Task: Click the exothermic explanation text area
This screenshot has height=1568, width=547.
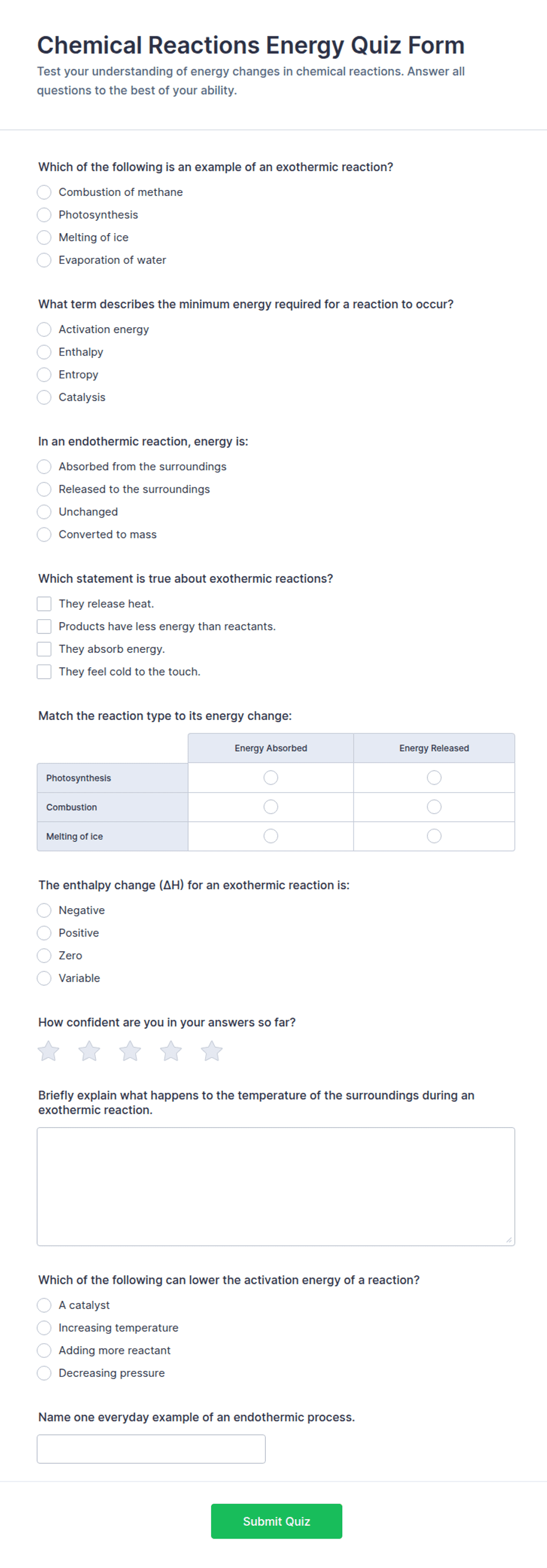Action: (x=276, y=1187)
